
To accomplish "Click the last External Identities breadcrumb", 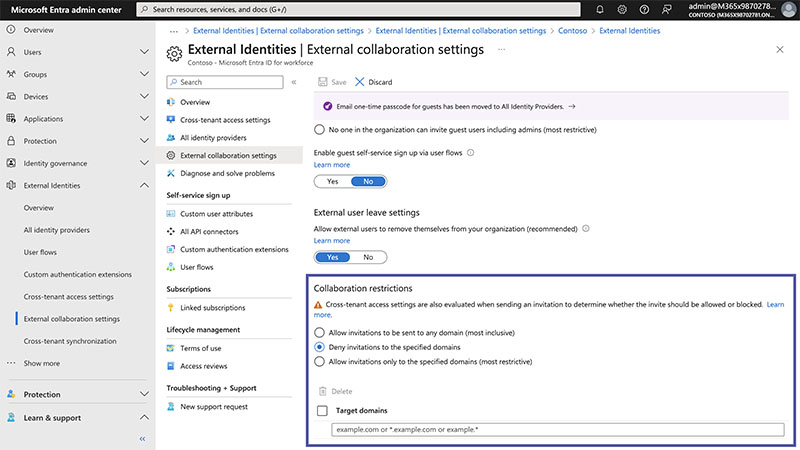I will (630, 31).
